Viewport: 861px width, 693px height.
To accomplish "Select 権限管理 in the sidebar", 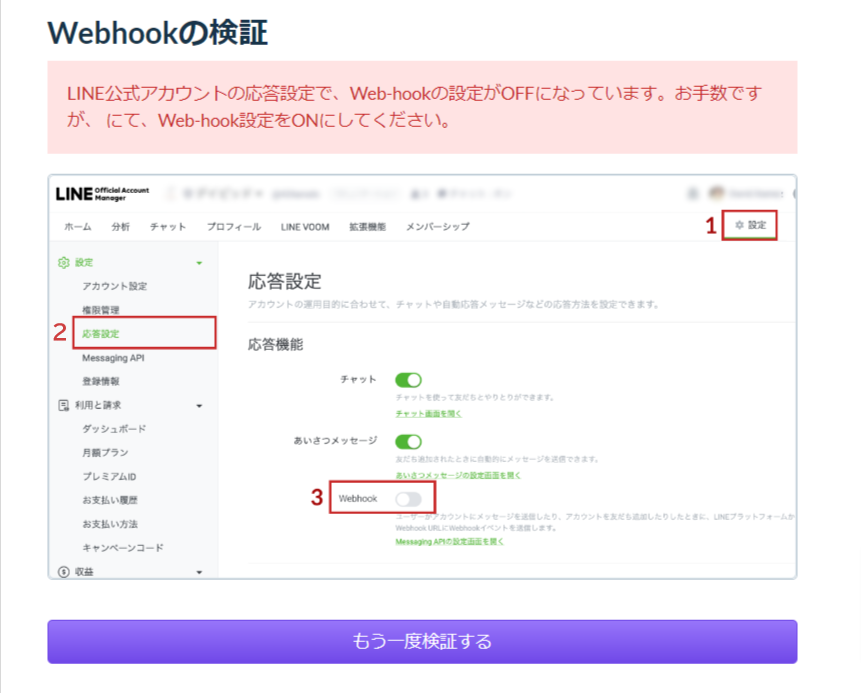I will tap(101, 310).
